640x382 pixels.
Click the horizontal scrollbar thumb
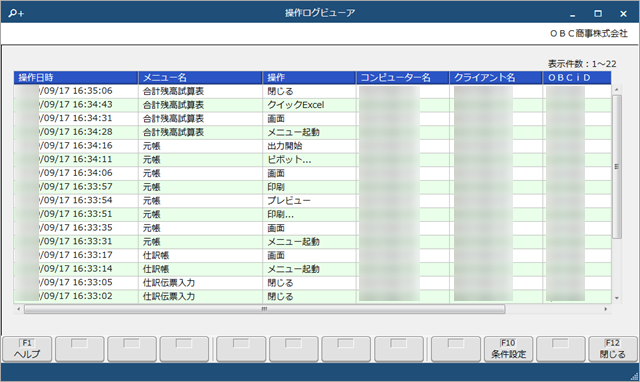264,309
